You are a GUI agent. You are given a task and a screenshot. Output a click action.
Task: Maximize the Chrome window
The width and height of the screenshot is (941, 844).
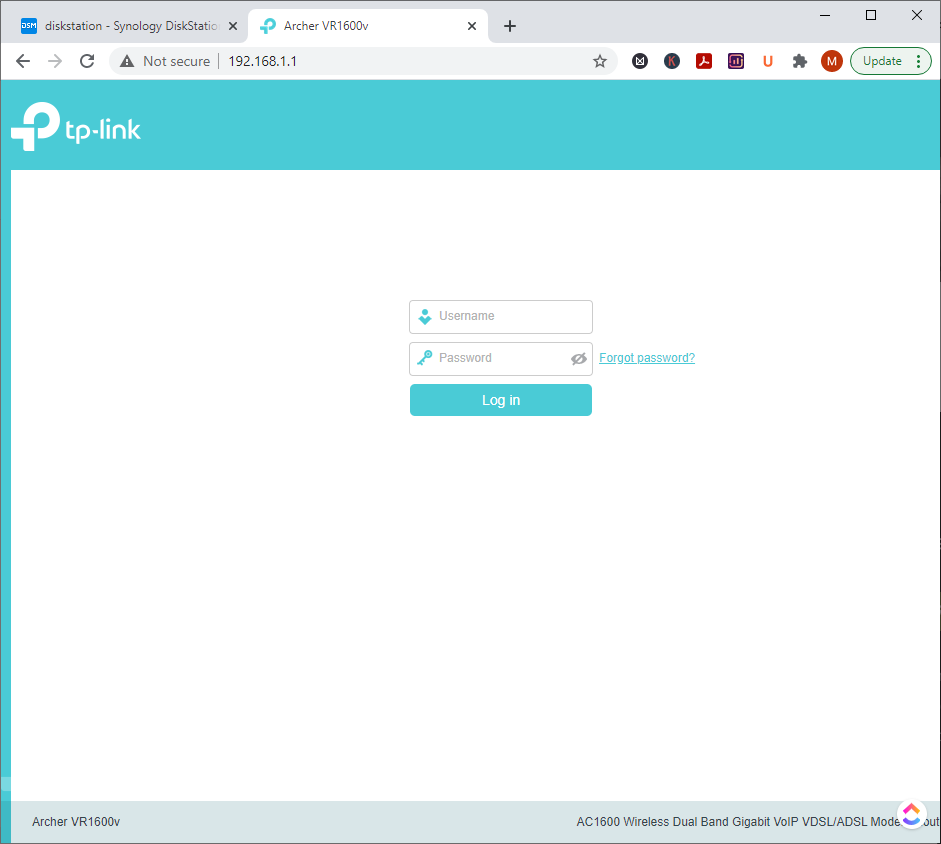871,16
